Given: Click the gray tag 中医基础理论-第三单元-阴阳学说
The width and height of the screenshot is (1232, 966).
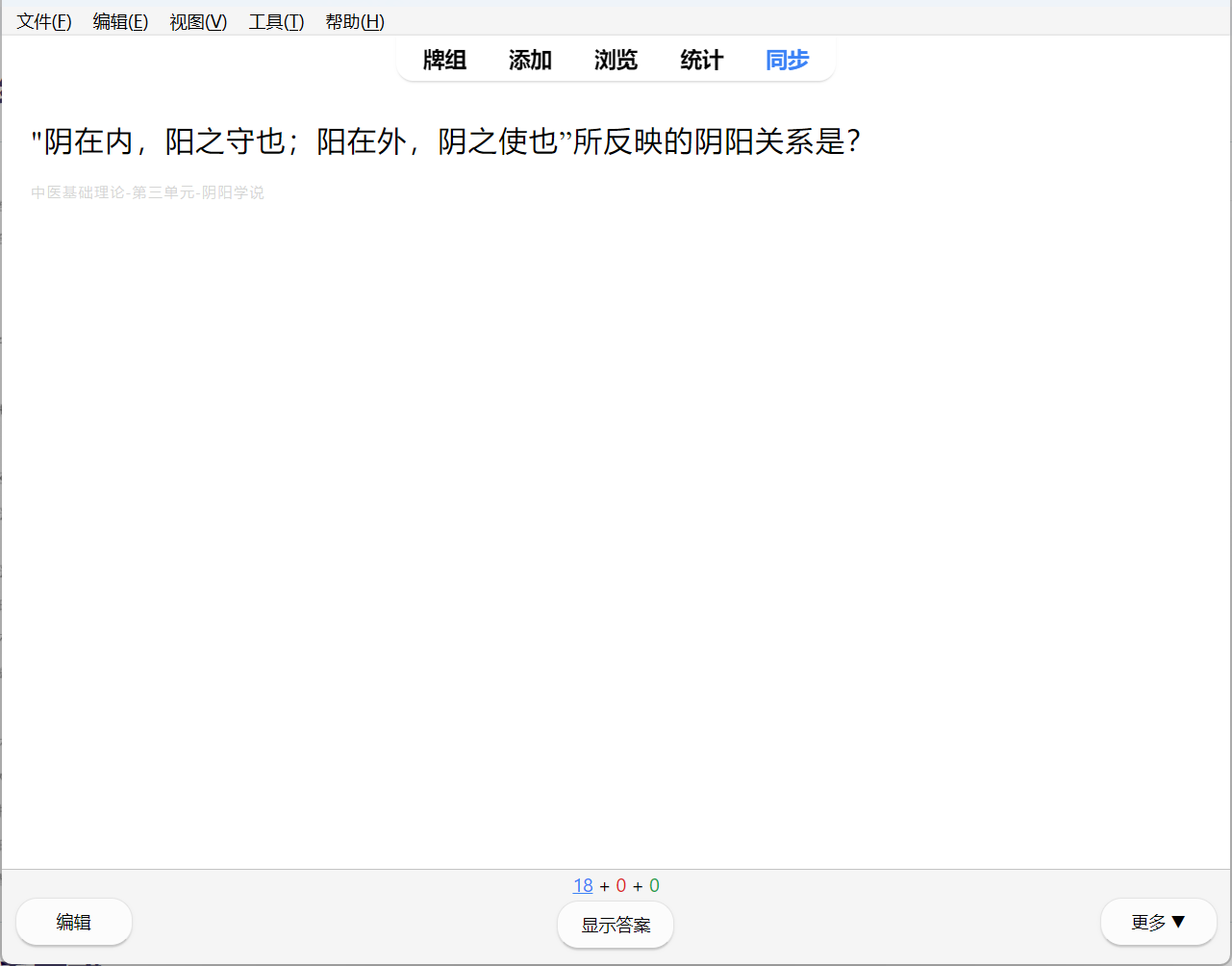Looking at the screenshot, I should 147,192.
